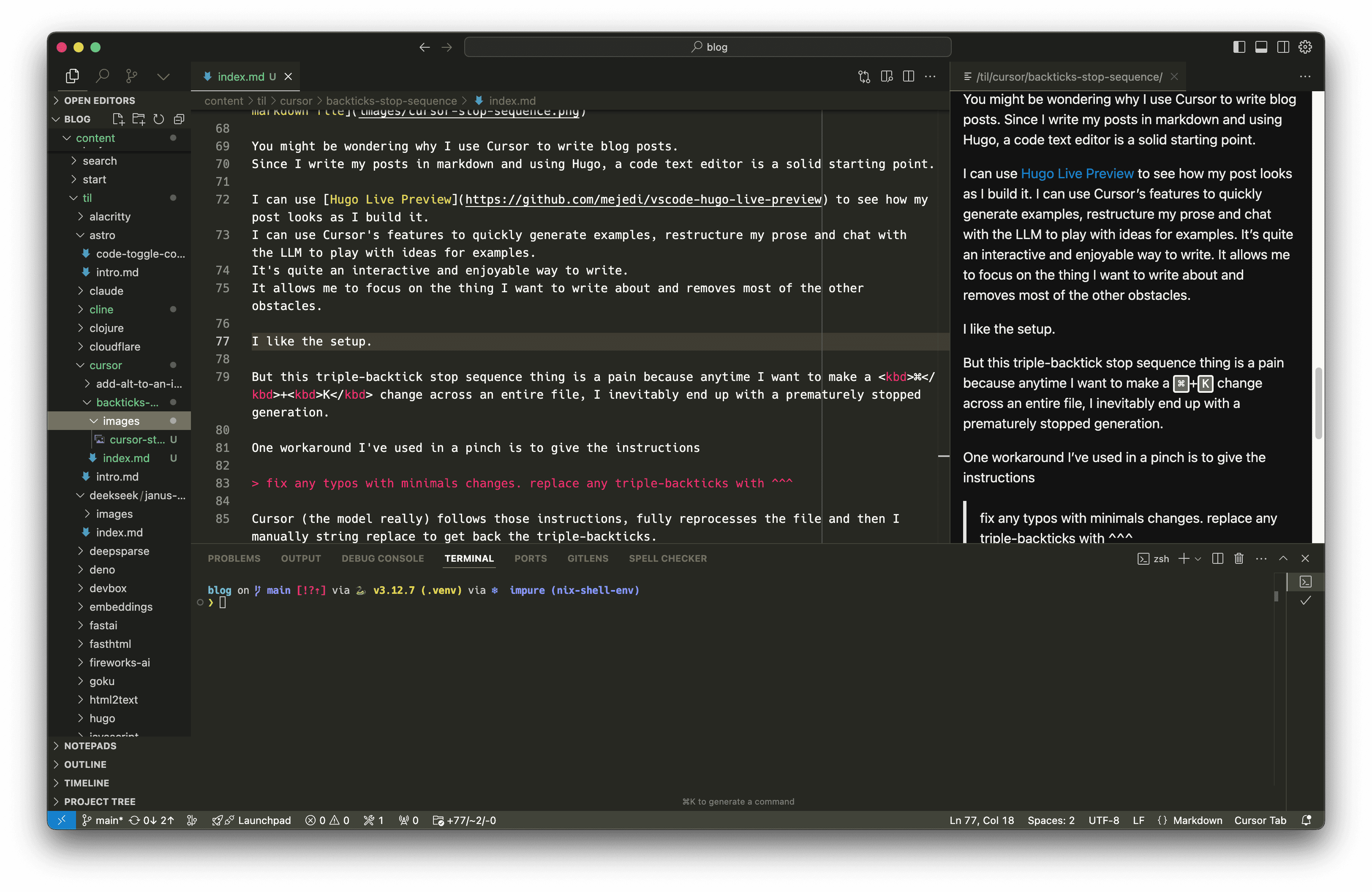
Task: Click Launchpad in status bar
Action: [x=251, y=820]
